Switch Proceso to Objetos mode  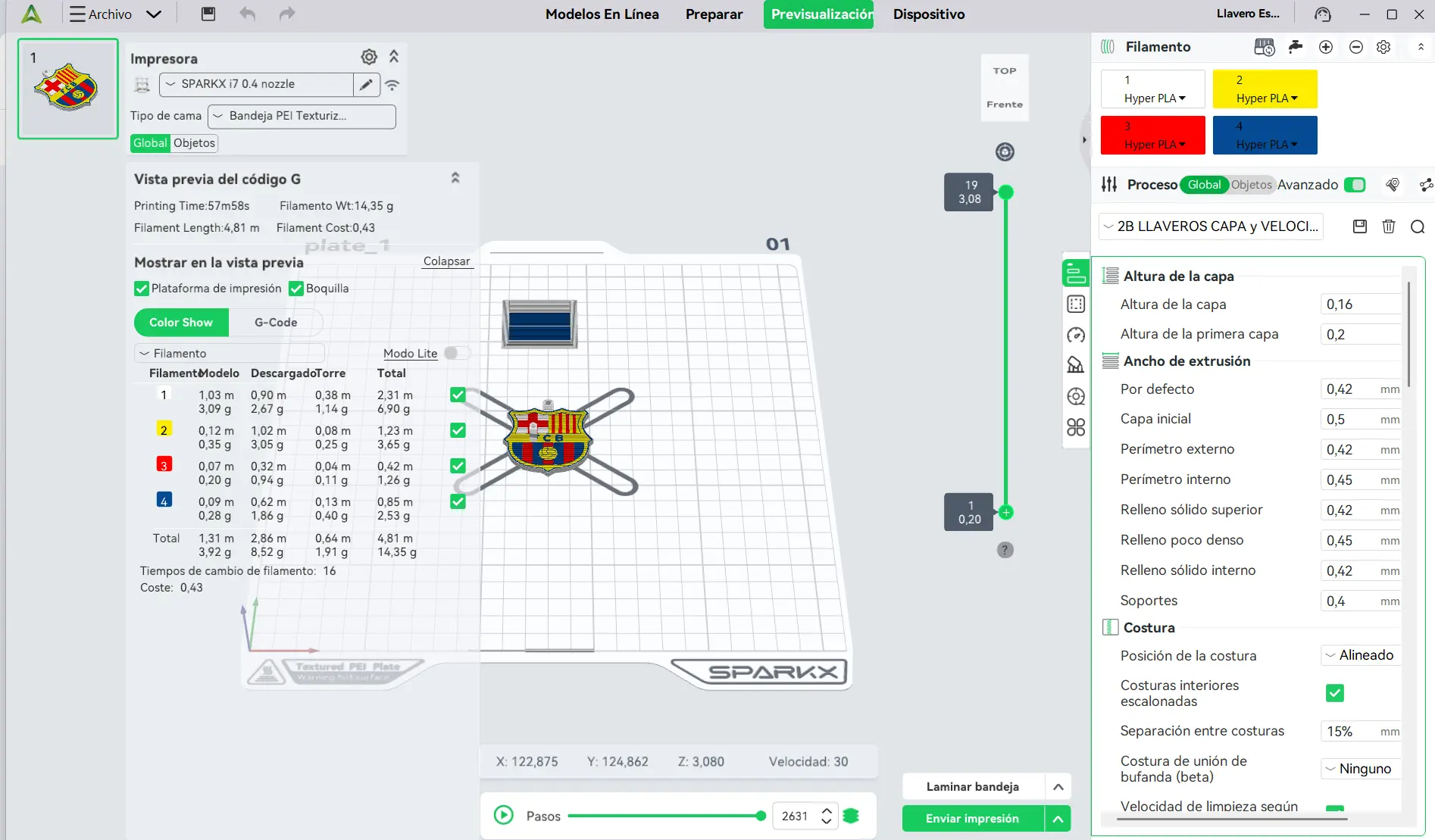pos(1252,185)
